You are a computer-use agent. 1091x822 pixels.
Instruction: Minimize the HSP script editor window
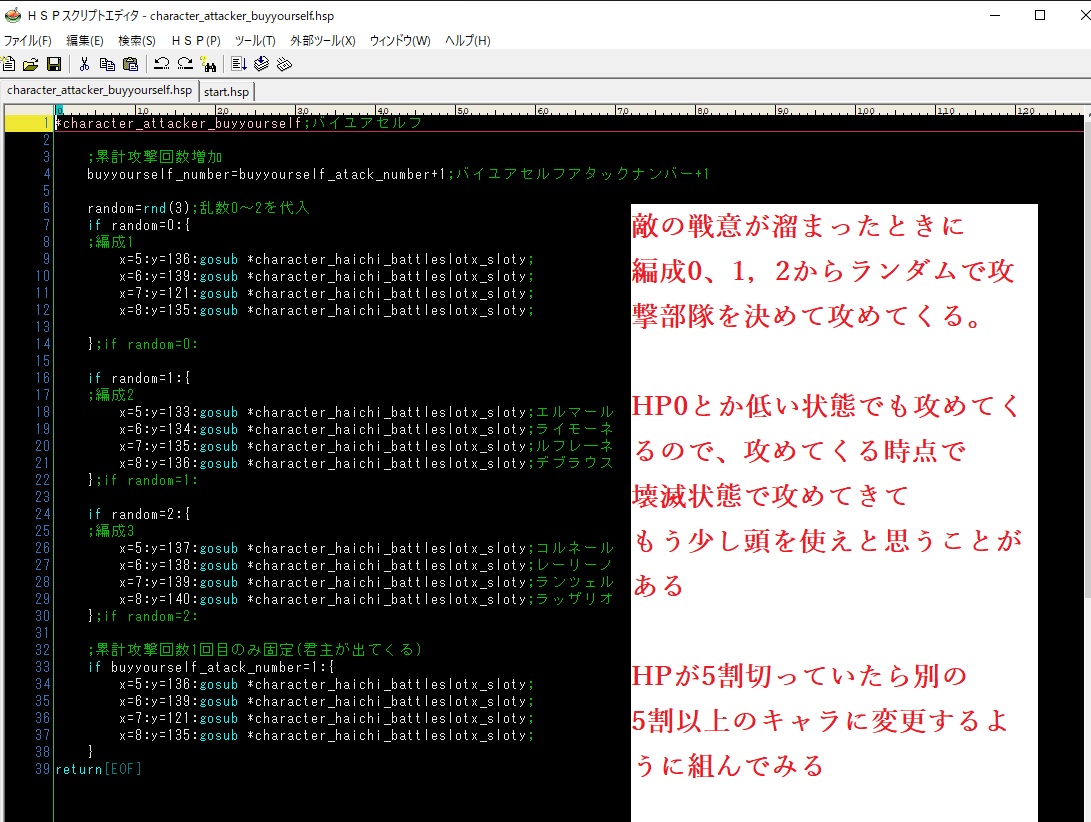tap(996, 15)
